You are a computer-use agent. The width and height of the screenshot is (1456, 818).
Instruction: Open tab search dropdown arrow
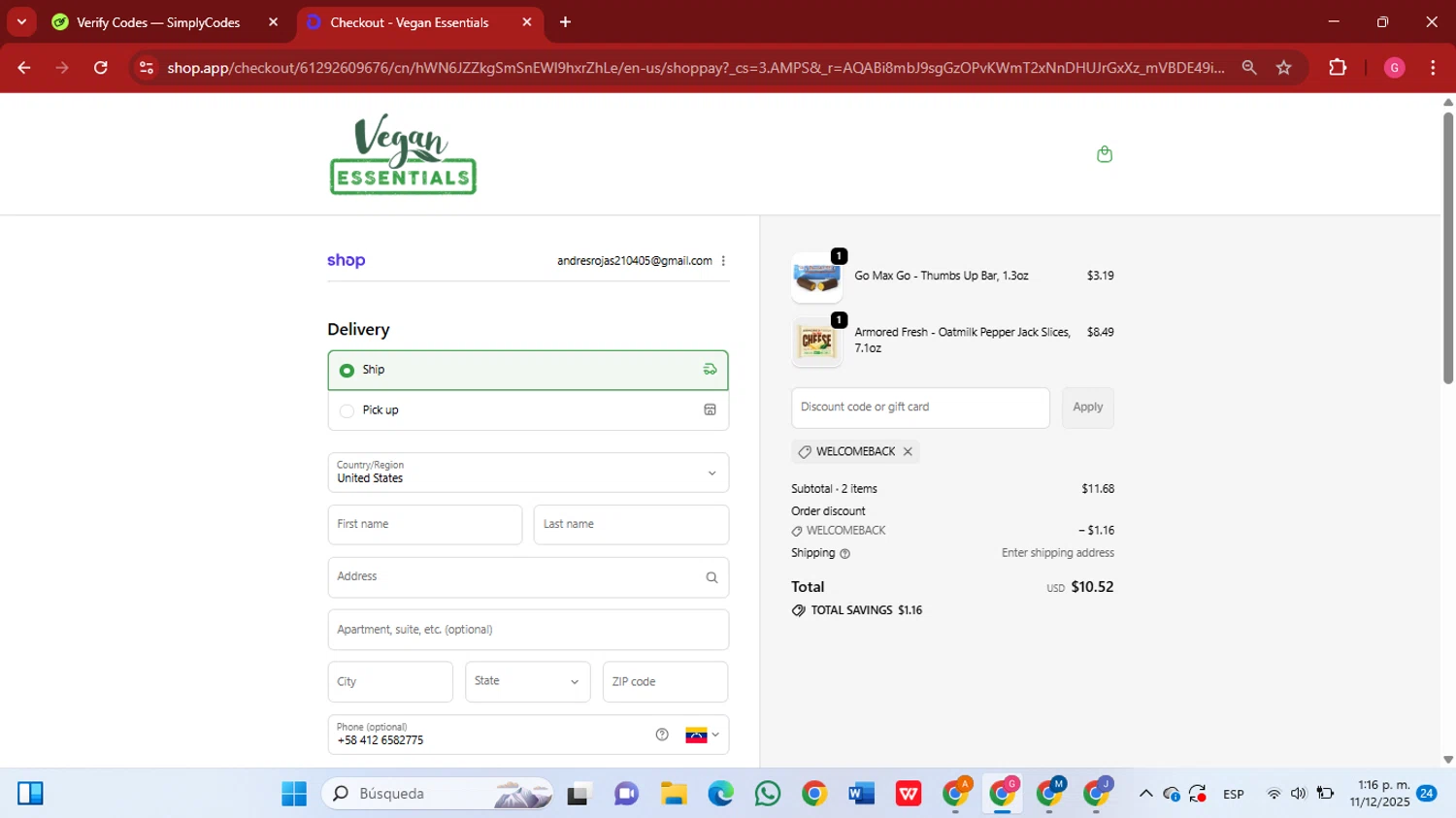(21, 22)
